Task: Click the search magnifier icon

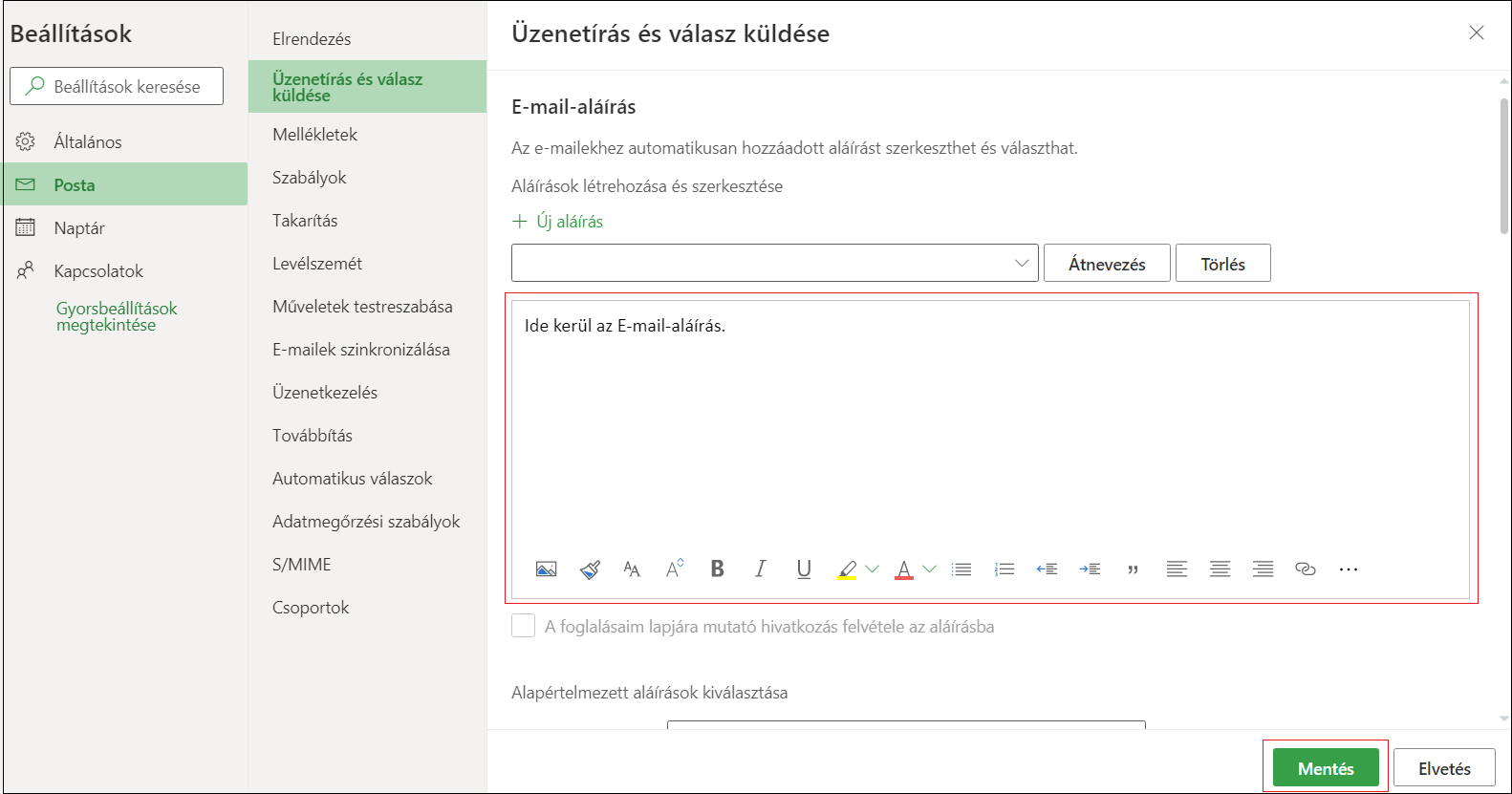Action: [34, 85]
